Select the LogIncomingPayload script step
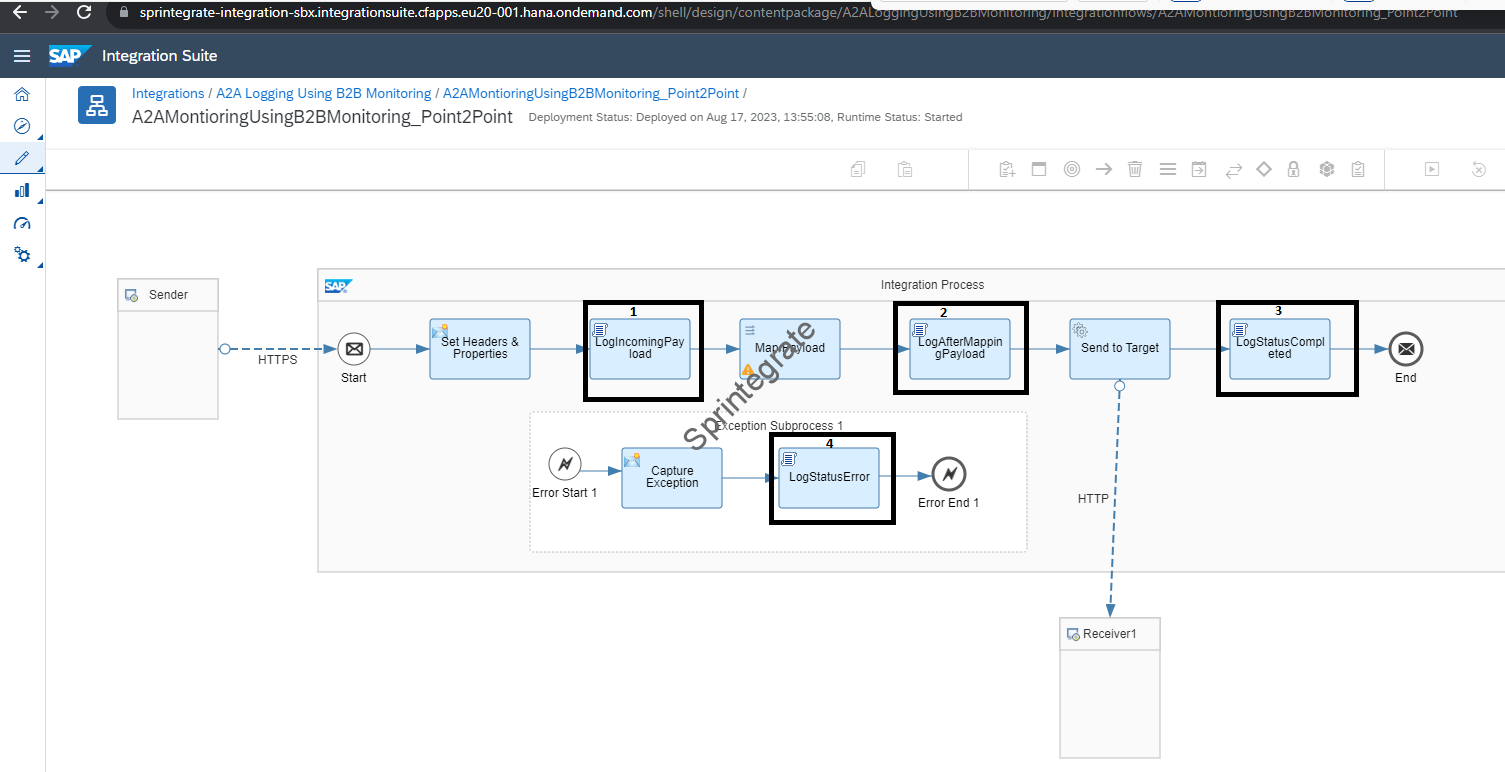1505x772 pixels. point(640,349)
